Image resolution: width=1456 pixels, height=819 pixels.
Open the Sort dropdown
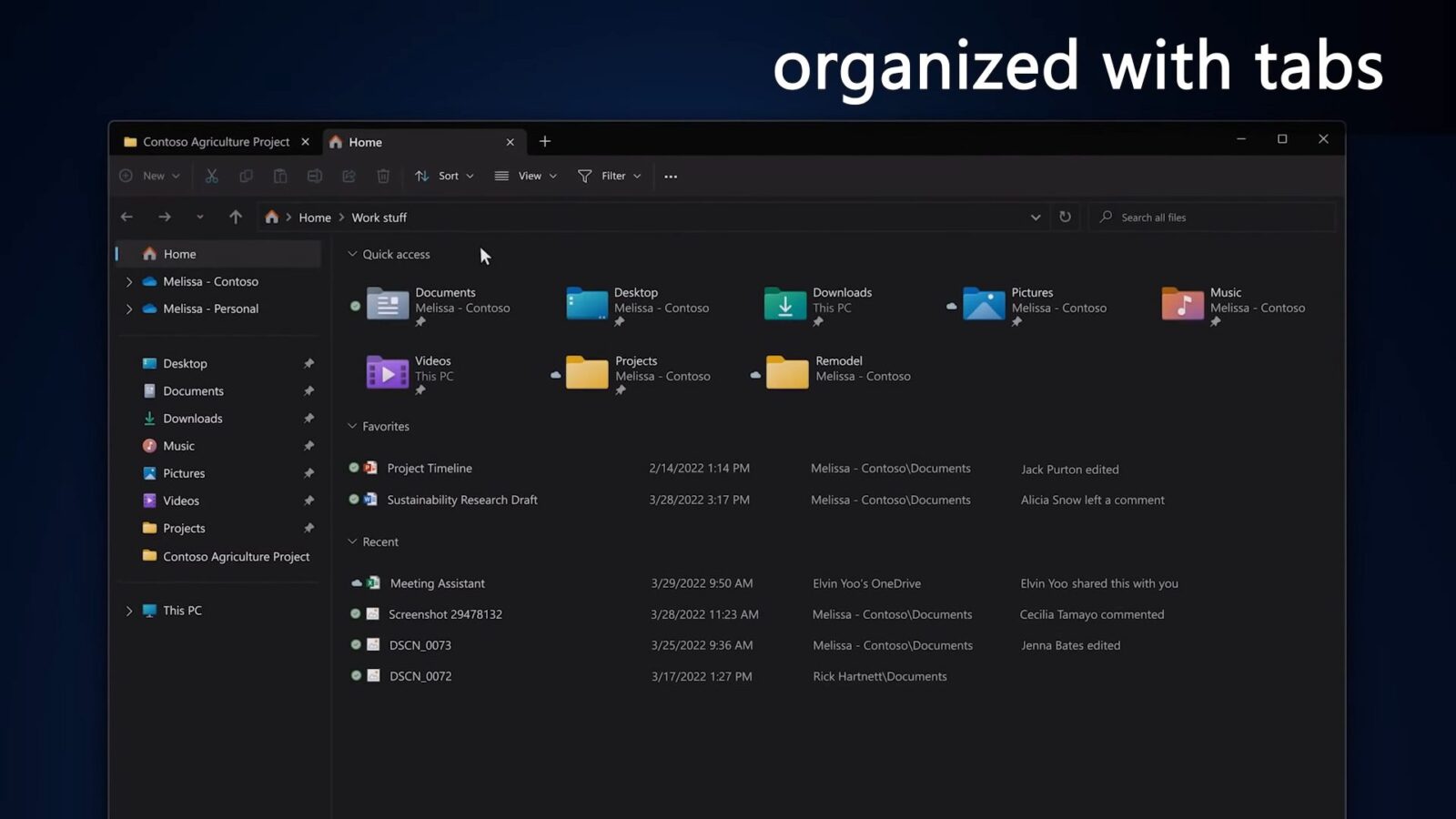coord(444,176)
